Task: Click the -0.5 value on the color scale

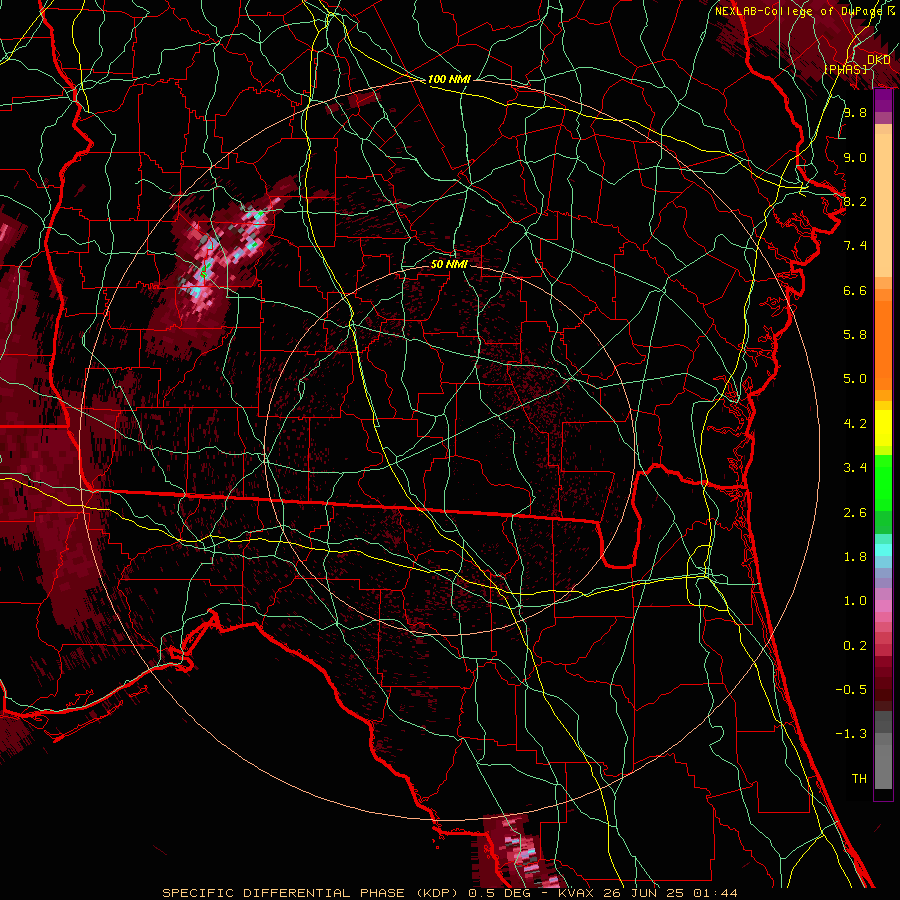Action: click(x=851, y=690)
